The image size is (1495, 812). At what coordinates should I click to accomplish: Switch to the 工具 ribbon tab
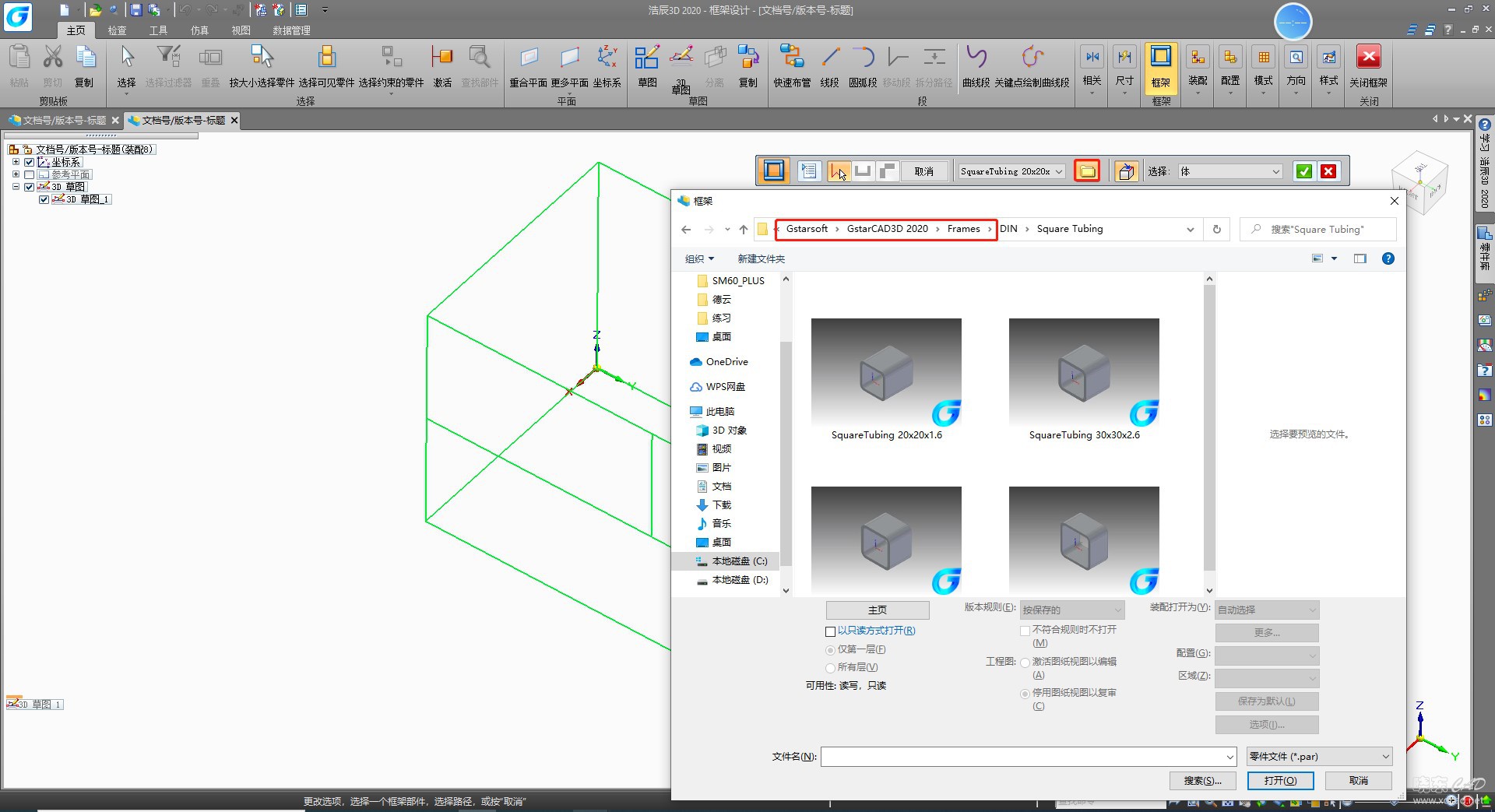(x=158, y=30)
